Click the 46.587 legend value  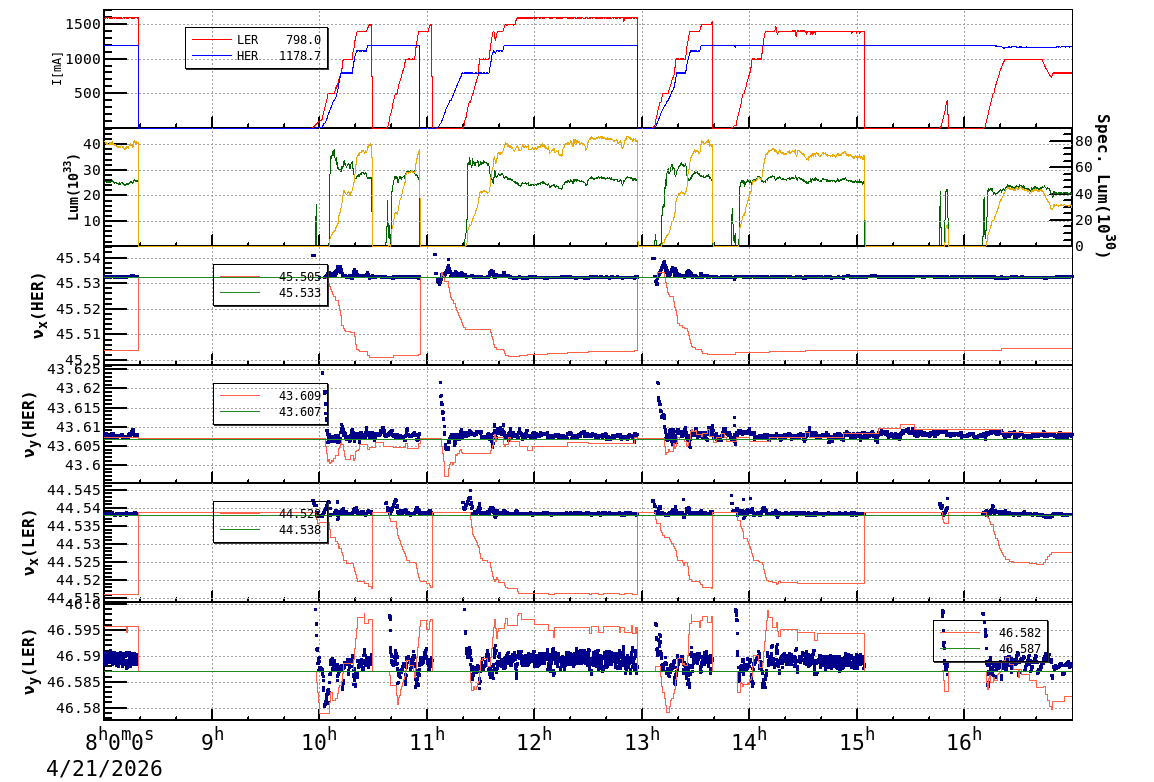[1019, 649]
